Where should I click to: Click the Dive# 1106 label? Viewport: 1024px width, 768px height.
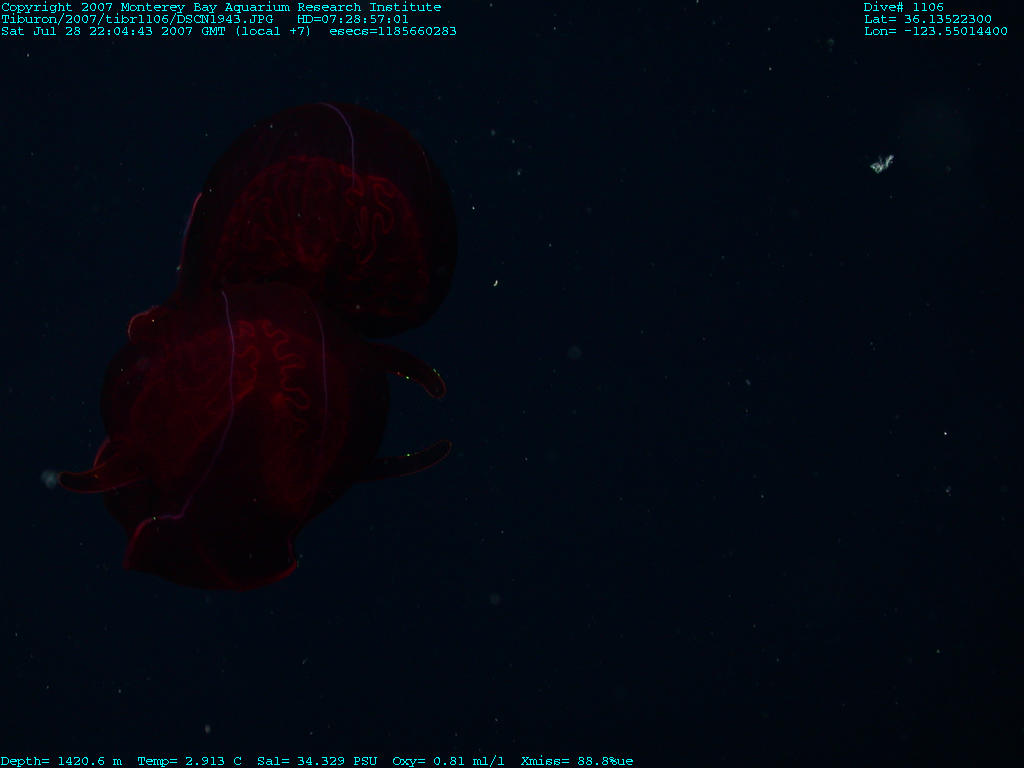pyautogui.click(x=903, y=7)
